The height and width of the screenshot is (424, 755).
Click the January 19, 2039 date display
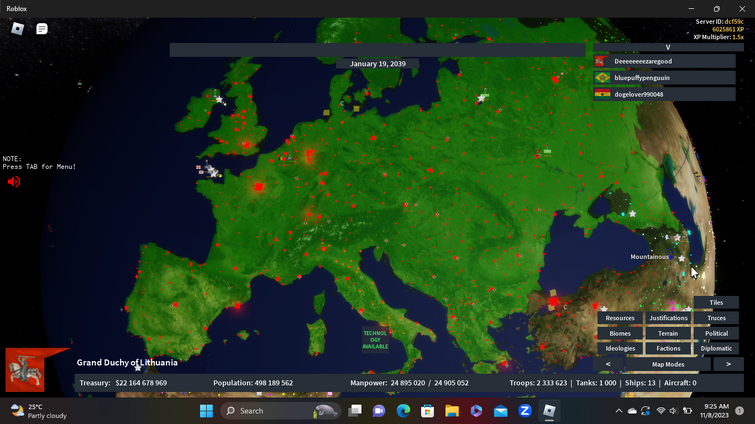[378, 64]
